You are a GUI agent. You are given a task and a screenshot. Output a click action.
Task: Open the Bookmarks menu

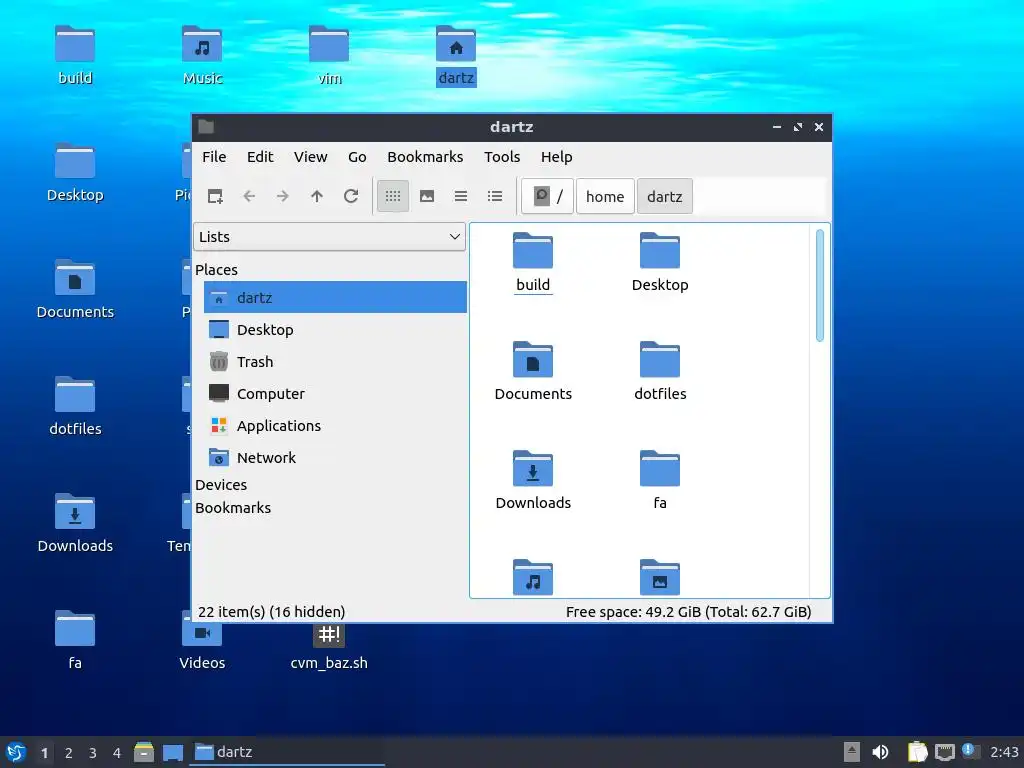[425, 157]
